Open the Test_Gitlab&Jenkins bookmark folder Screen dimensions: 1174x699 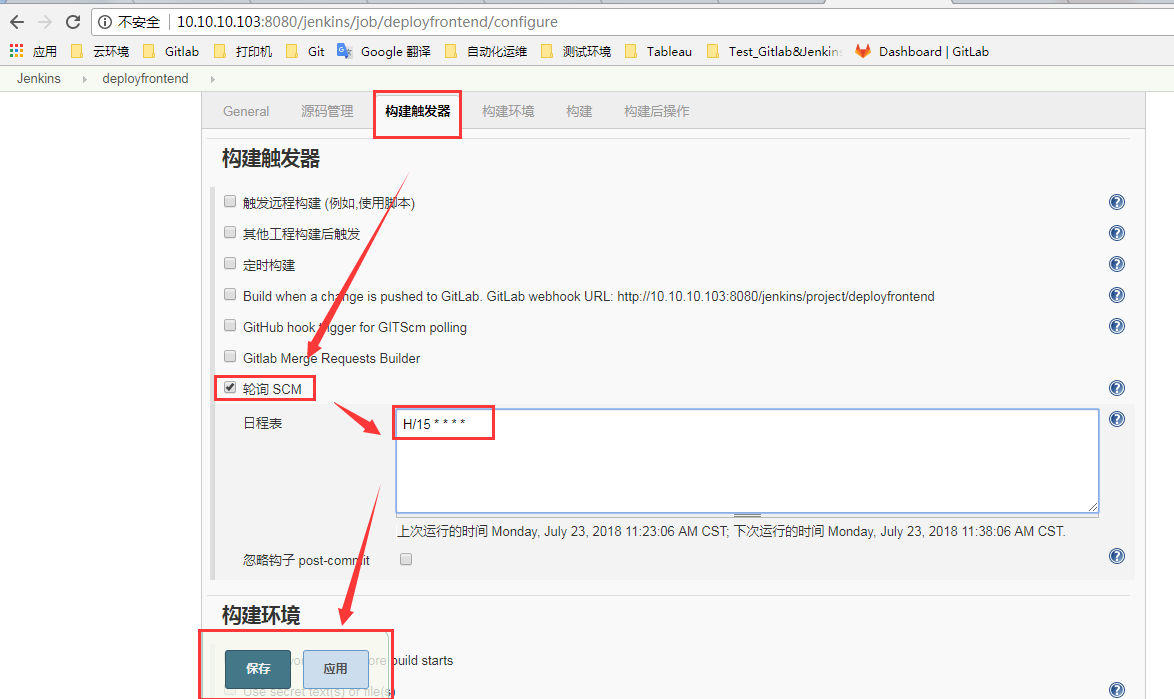pyautogui.click(x=774, y=51)
